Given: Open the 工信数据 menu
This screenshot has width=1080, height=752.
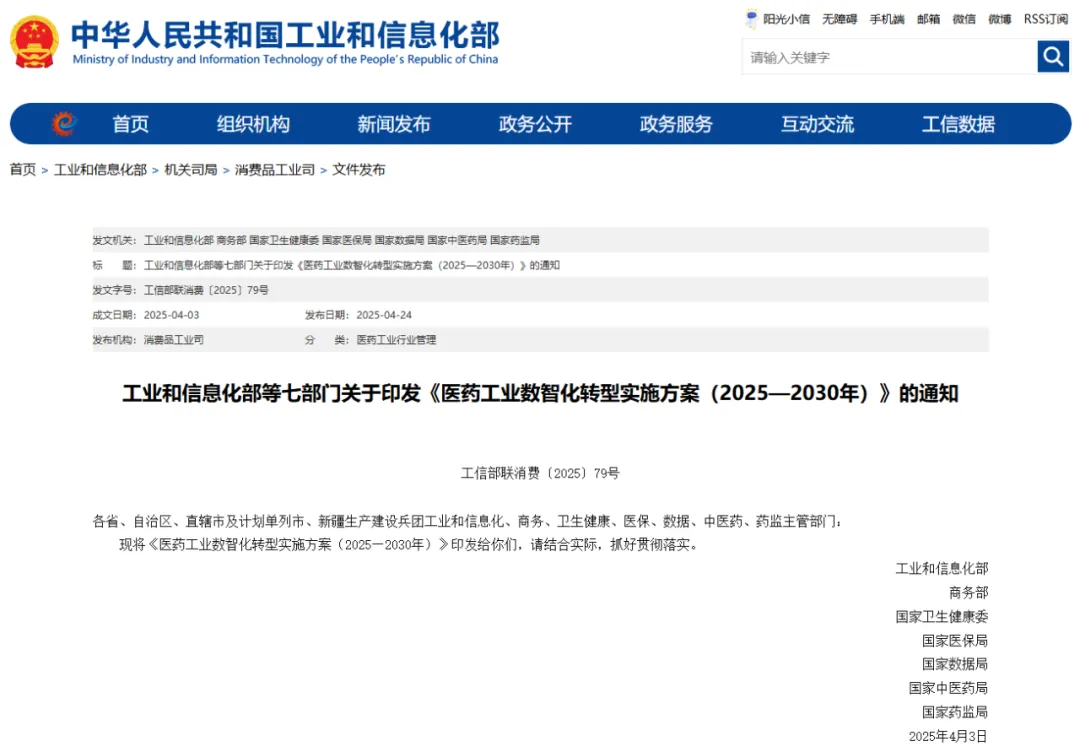Looking at the screenshot, I should [959, 124].
